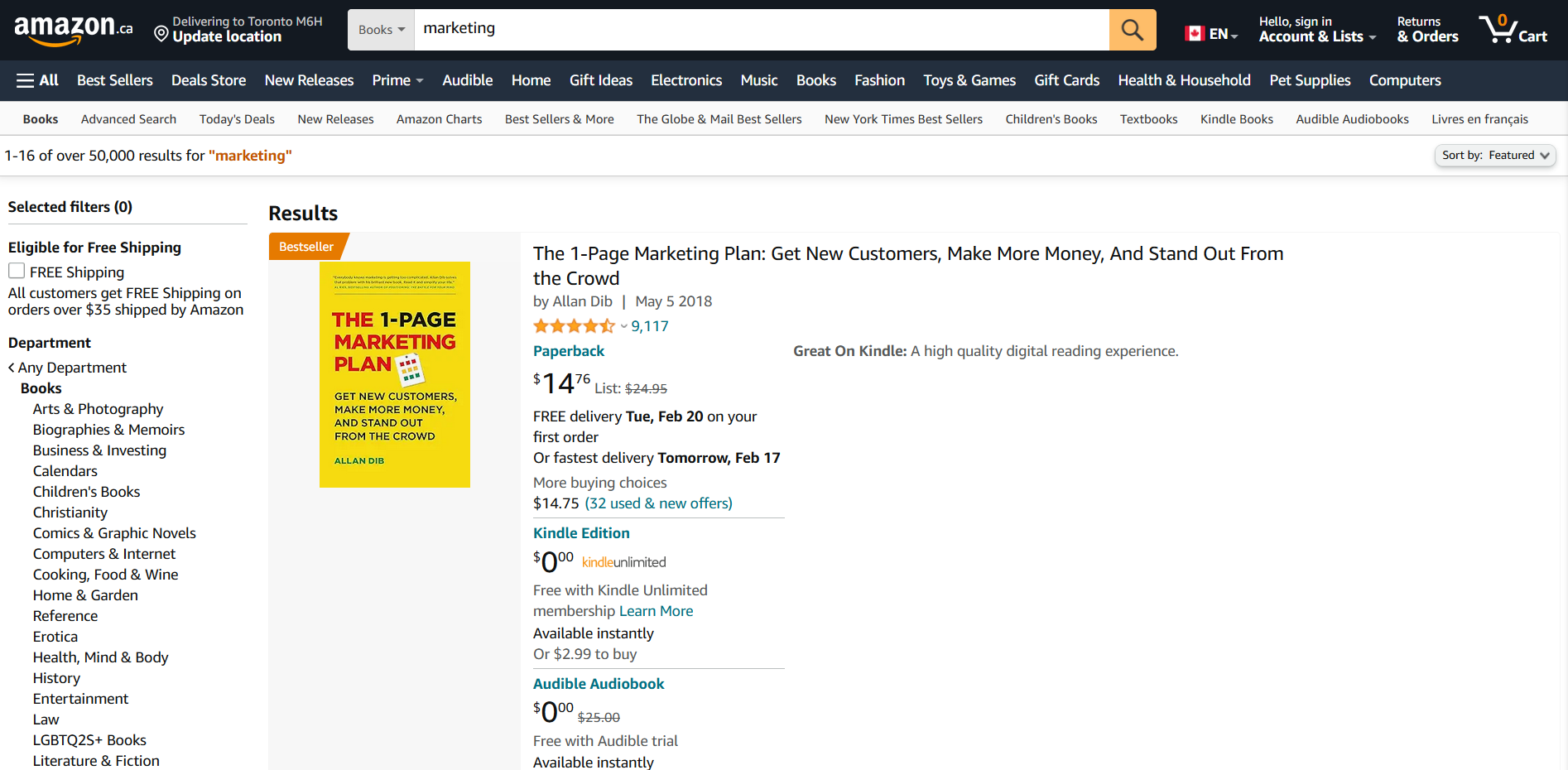Open Best Sellers in the nav bar
1568x770 pixels.
pos(115,80)
